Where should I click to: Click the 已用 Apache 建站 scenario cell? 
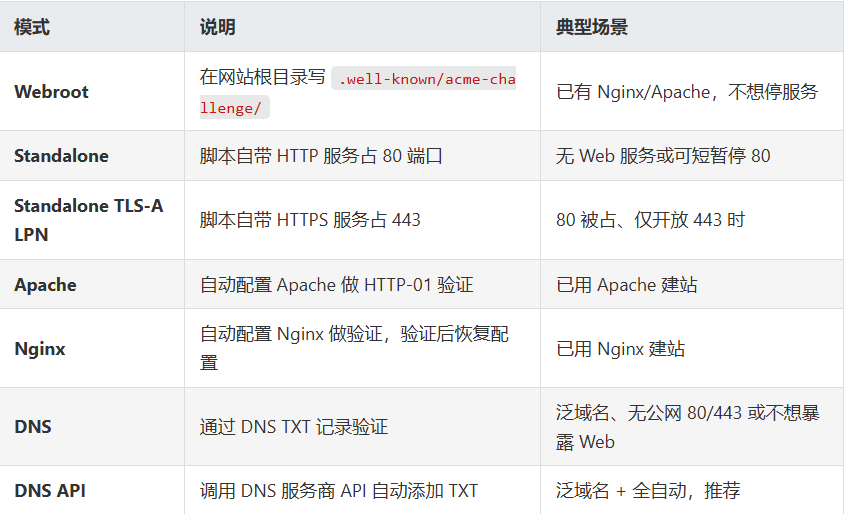tap(627, 285)
